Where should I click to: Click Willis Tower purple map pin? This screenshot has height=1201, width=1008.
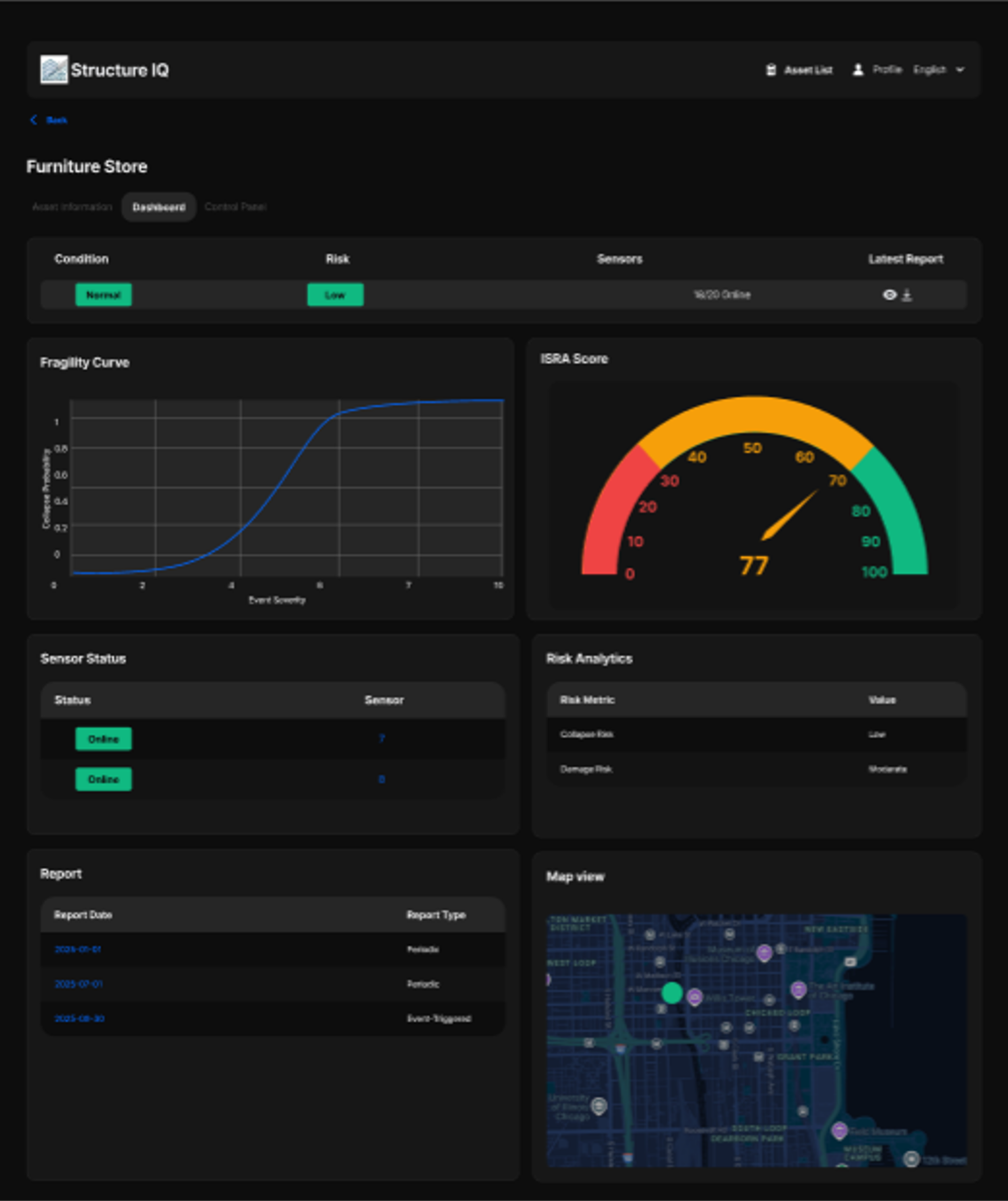pos(694,997)
